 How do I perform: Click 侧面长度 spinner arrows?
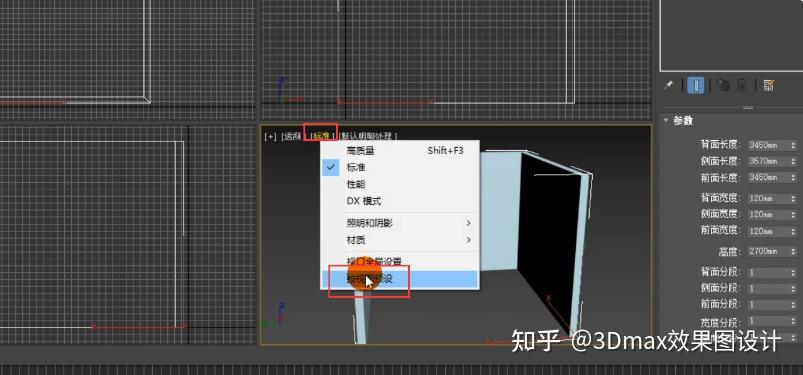[x=793, y=161]
